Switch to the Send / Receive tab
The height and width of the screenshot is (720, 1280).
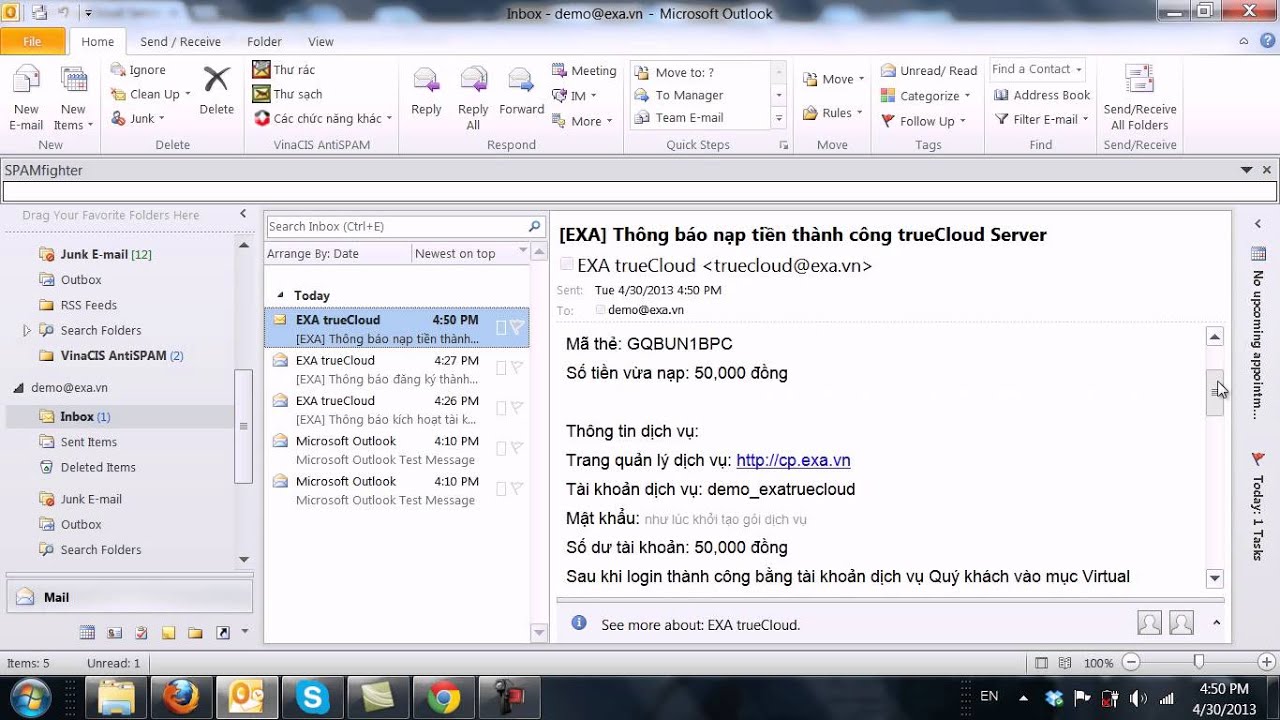click(180, 42)
